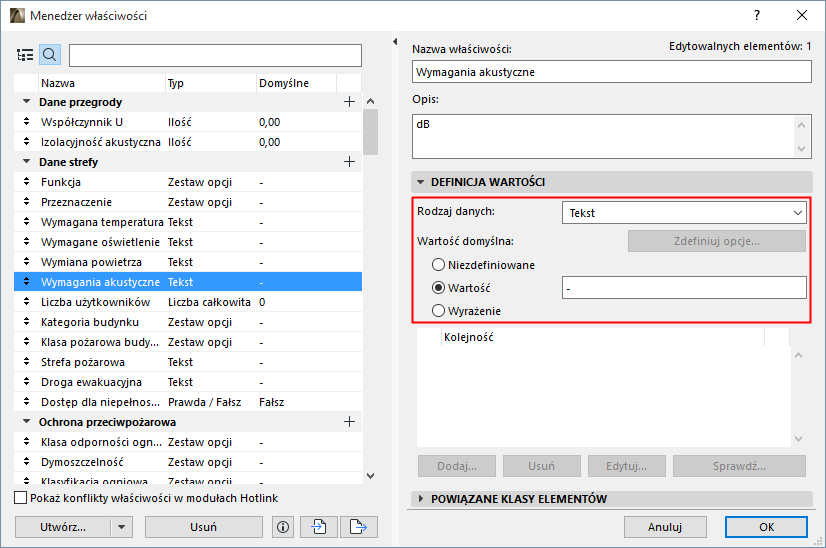Open the Utwórz dropdown arrow

[x=122, y=527]
